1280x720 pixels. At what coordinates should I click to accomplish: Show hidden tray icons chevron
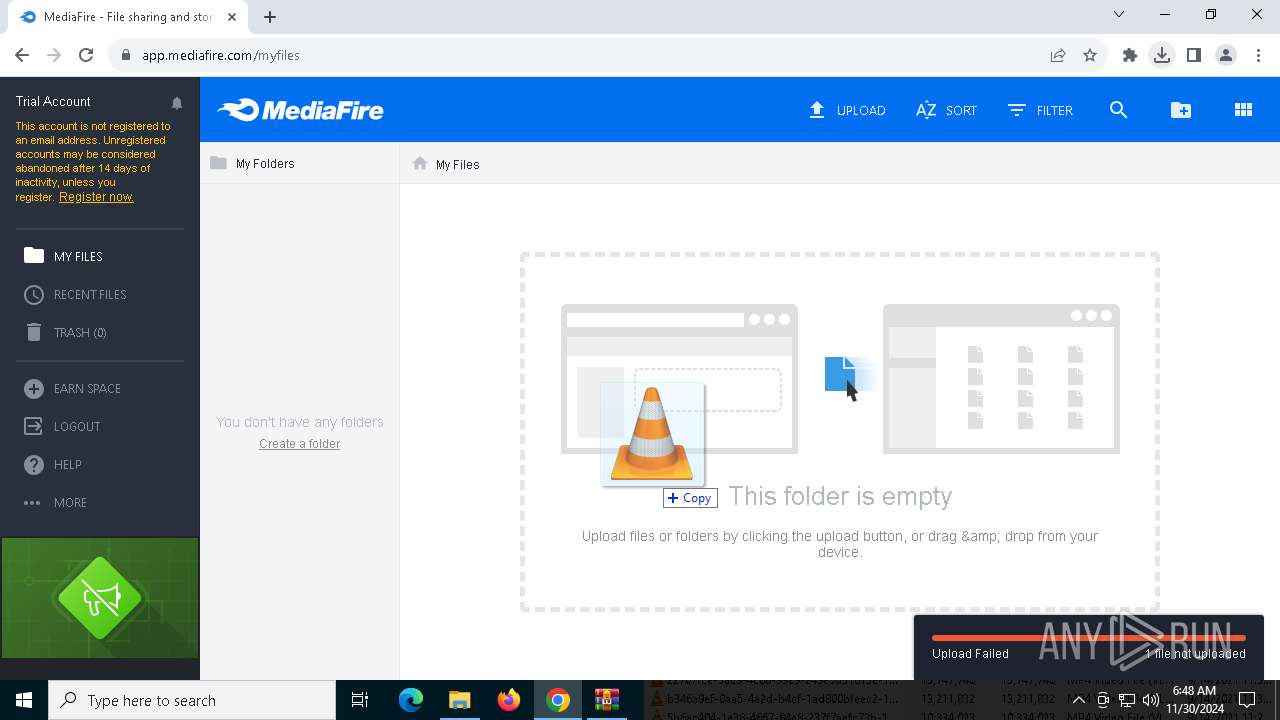click(1078, 700)
